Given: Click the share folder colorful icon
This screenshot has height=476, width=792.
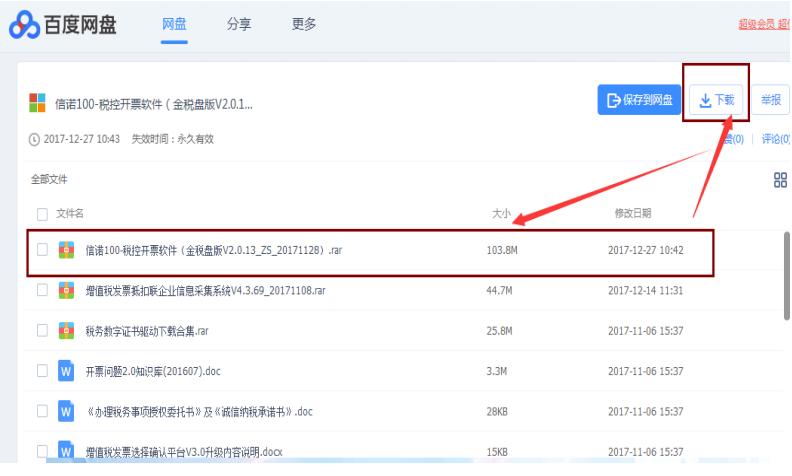Looking at the screenshot, I should 37,103.
